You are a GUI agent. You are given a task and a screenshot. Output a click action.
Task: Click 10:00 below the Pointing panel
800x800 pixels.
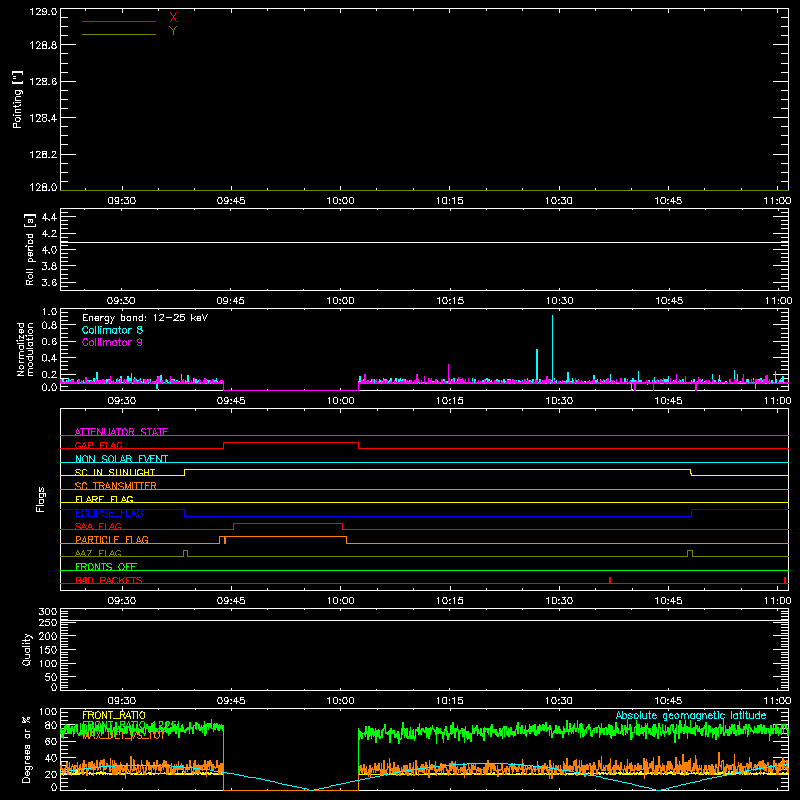click(340, 201)
